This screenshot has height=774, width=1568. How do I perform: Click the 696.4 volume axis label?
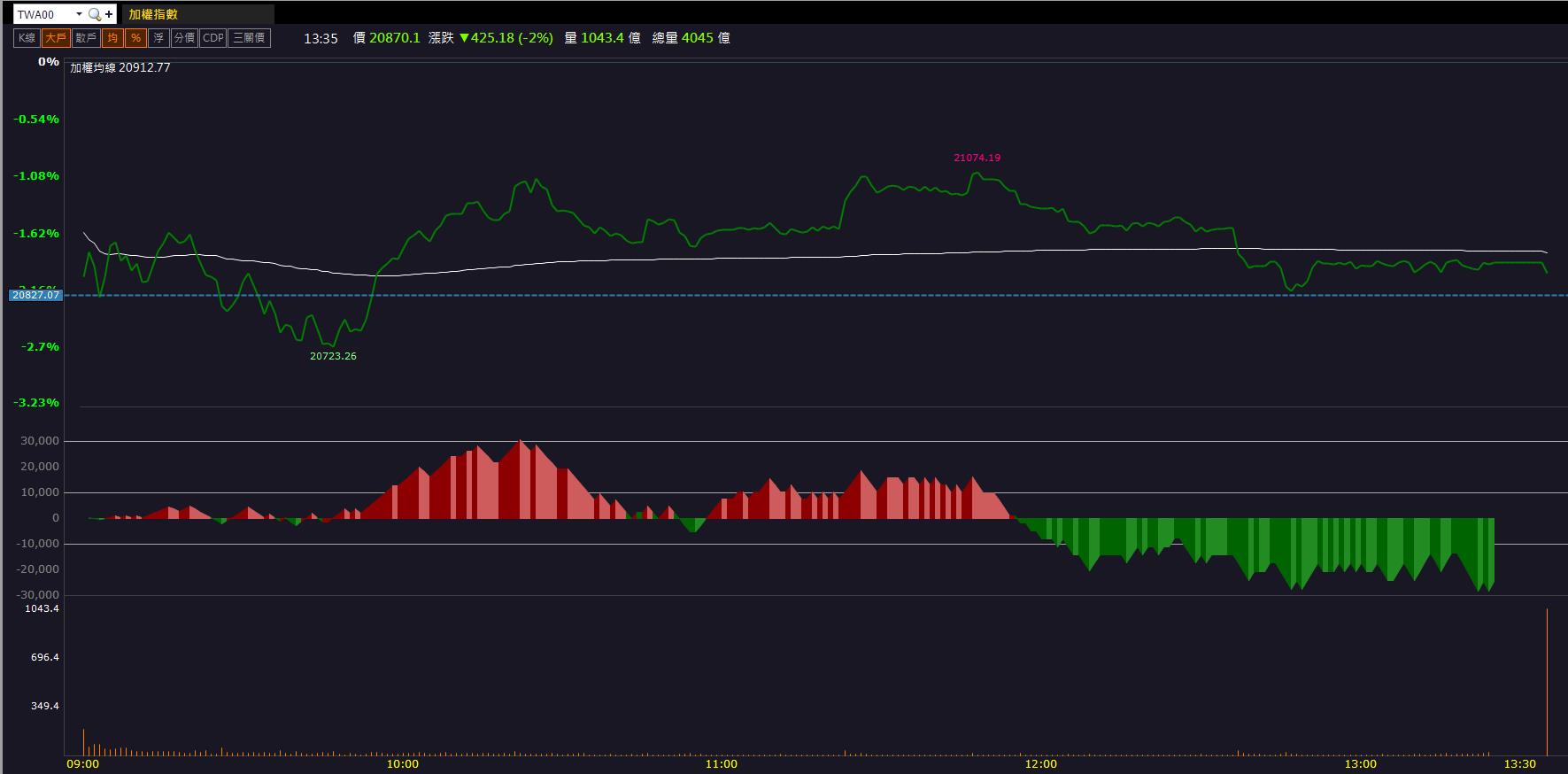[44, 658]
